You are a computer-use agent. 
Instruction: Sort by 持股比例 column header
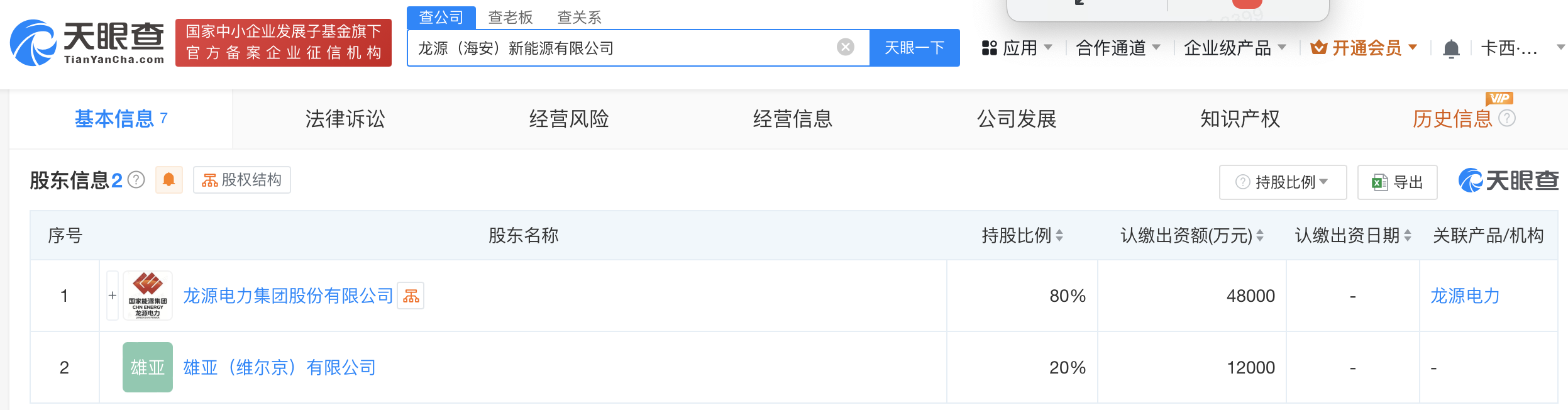[x=1059, y=236]
